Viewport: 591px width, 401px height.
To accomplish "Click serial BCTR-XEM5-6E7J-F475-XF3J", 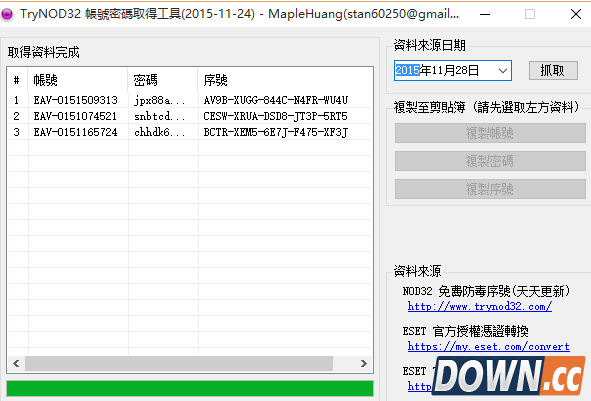I will point(276,132).
